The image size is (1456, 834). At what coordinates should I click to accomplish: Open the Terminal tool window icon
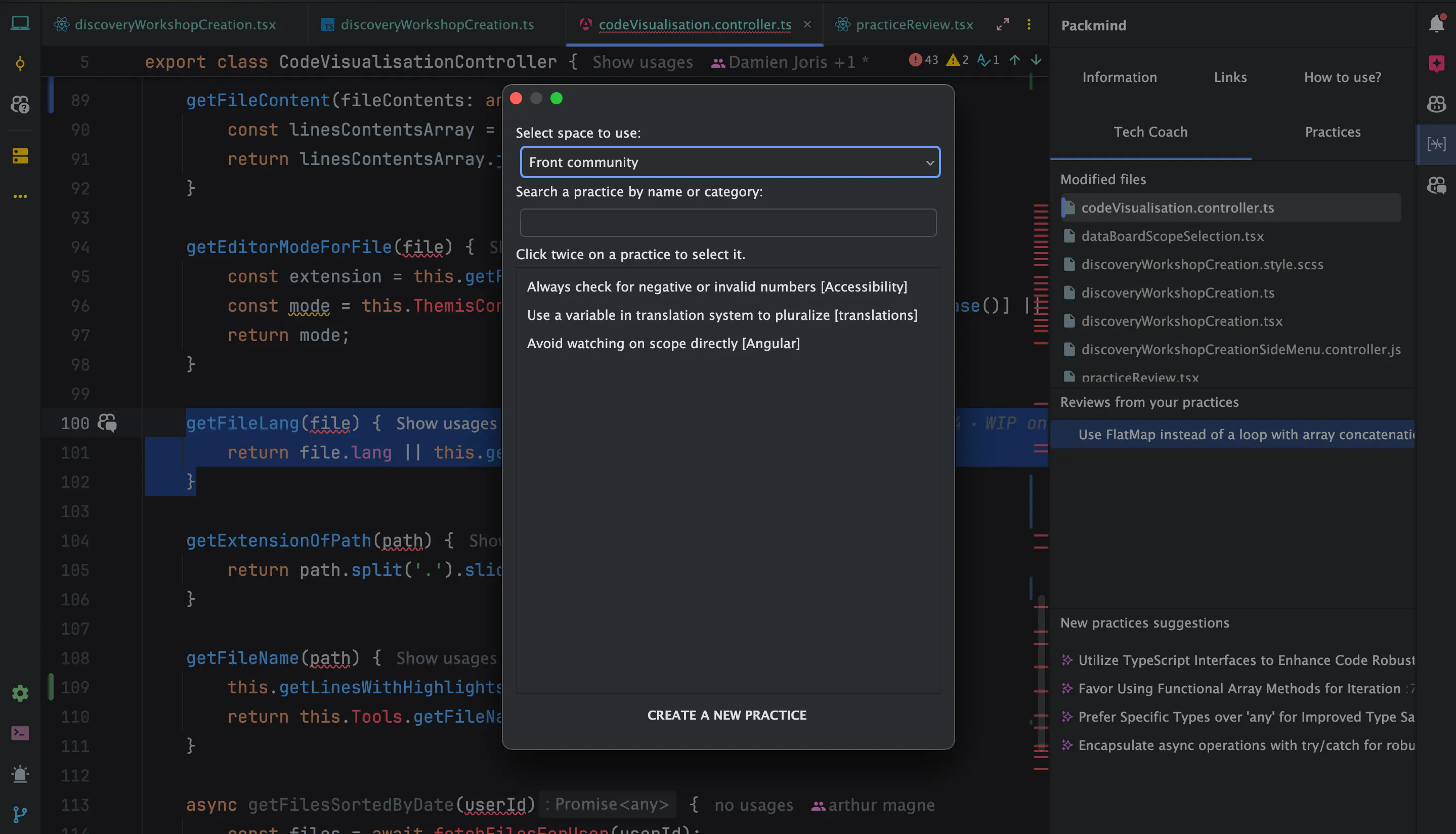(x=20, y=733)
